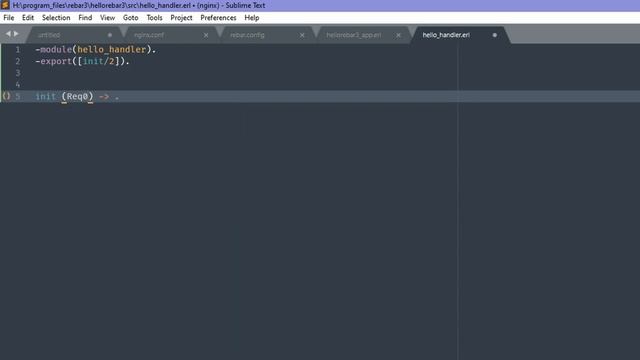Click the hello_handler module name in code
640x360 pixels.
click(x=111, y=49)
